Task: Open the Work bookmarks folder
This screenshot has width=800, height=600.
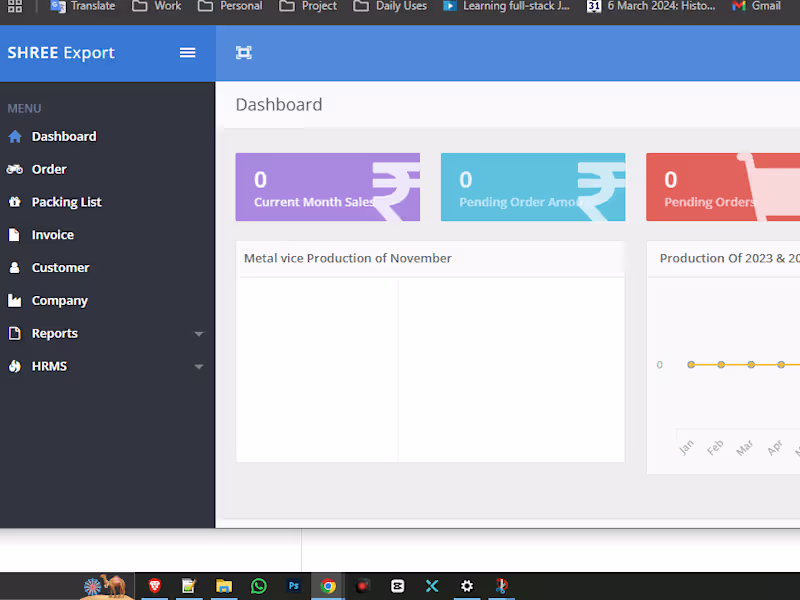Action: (x=157, y=6)
